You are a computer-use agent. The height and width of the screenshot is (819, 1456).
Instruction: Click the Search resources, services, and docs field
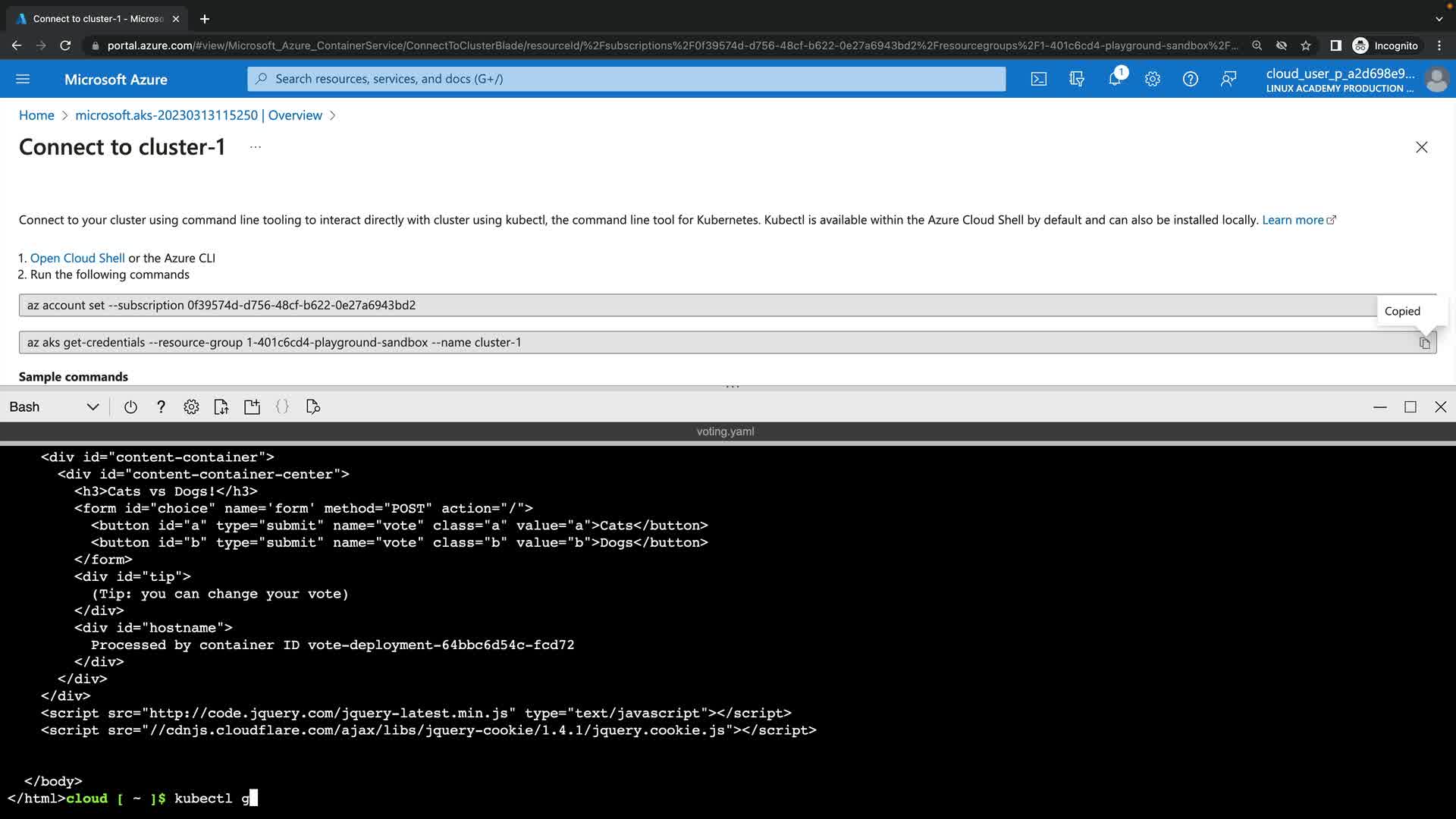point(626,79)
